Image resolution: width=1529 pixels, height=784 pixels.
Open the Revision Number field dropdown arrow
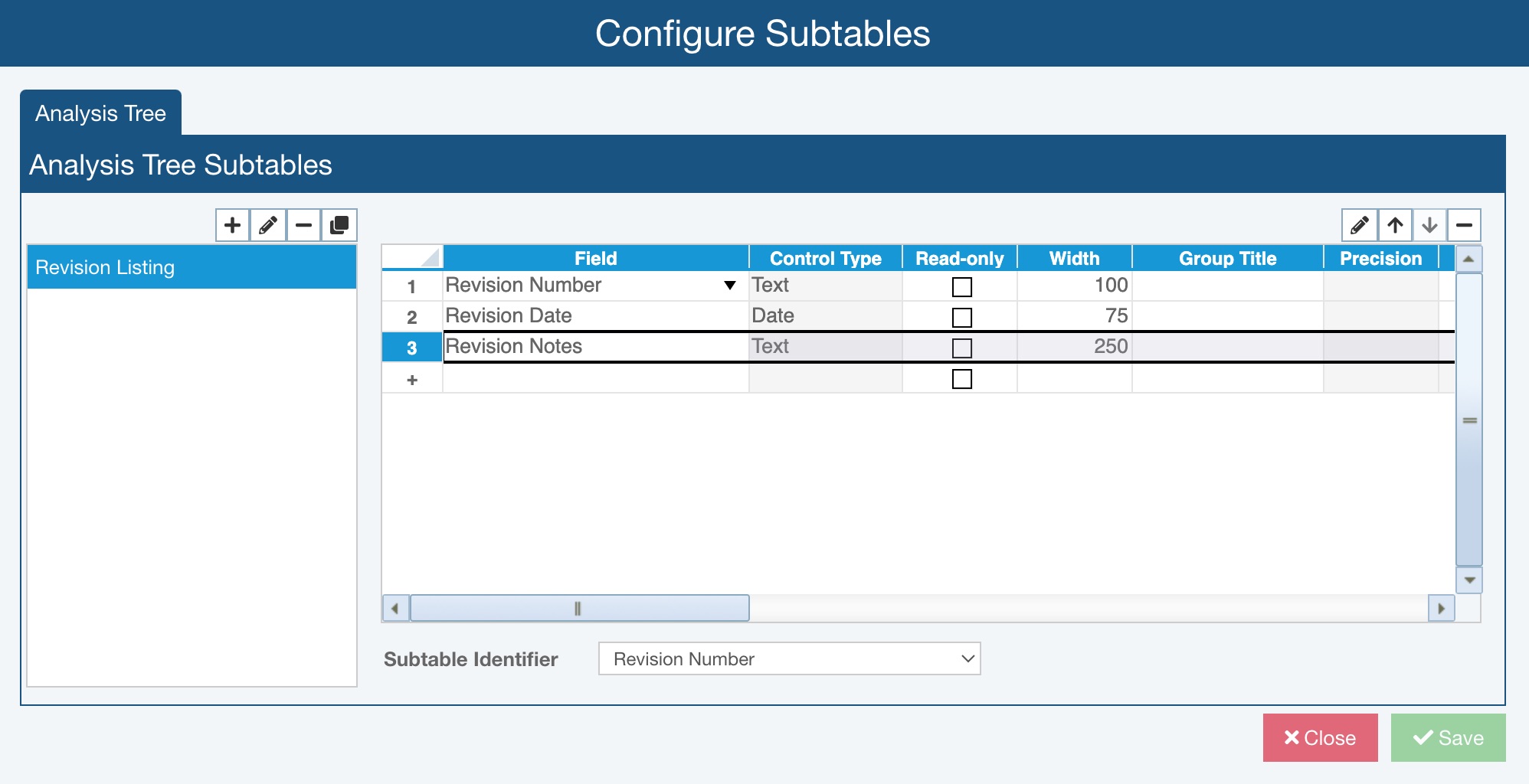click(730, 286)
